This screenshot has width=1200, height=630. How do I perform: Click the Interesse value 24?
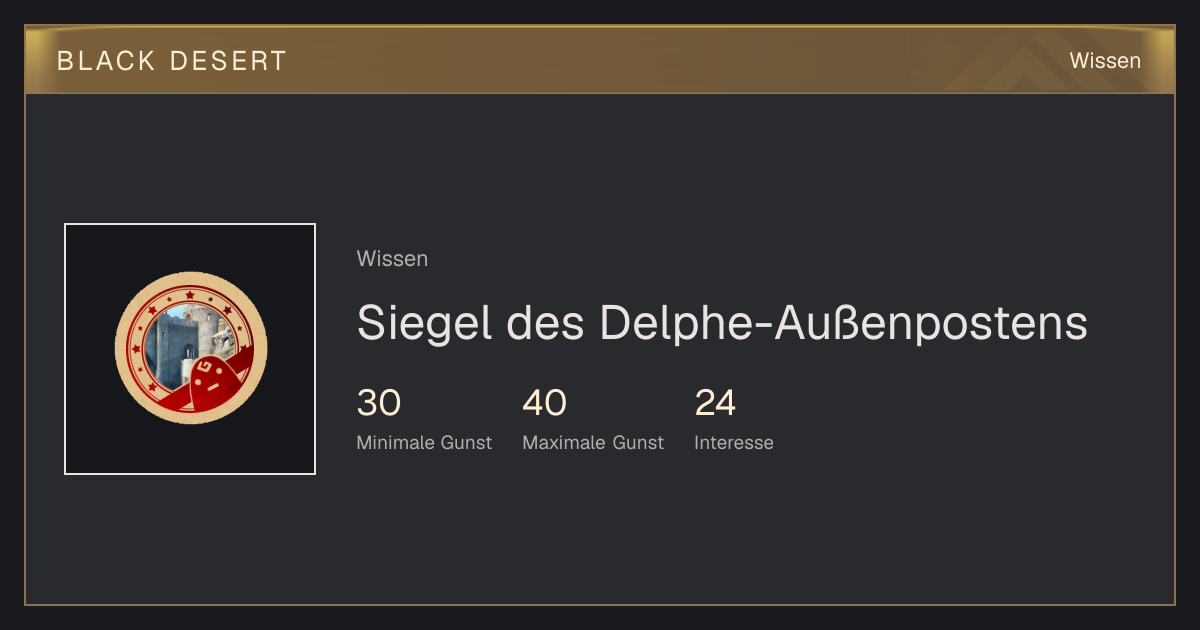[715, 403]
